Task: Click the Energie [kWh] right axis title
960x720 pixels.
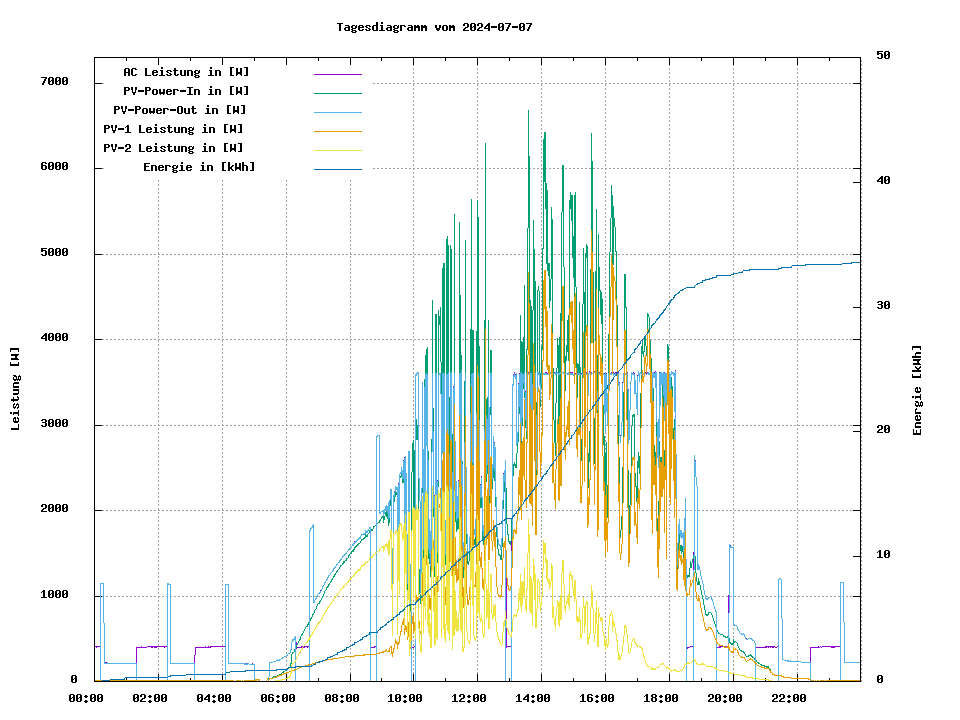Action: tap(917, 390)
